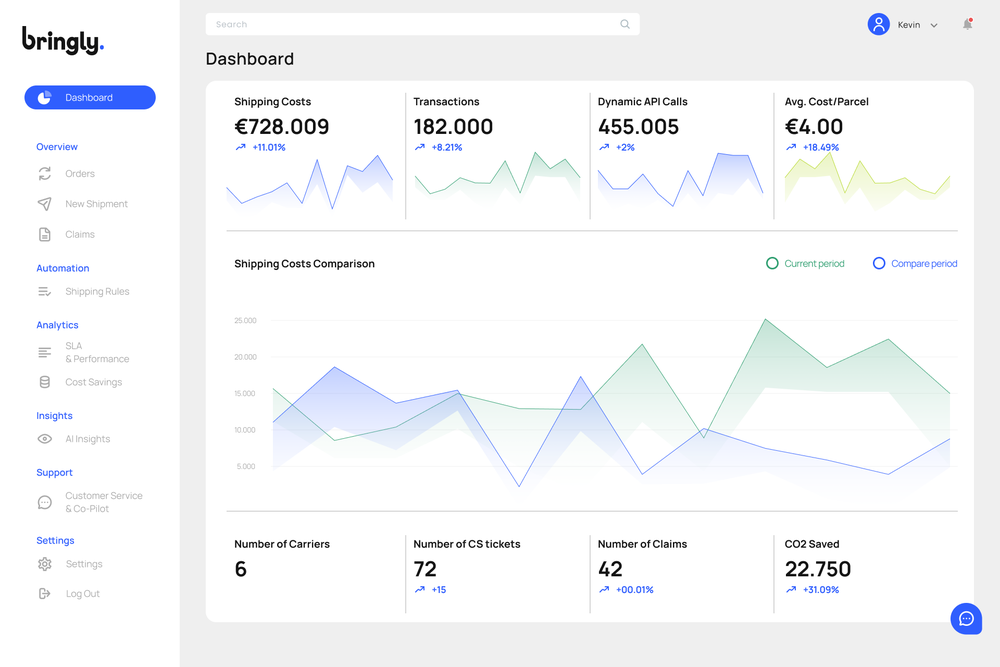Select SLA & Performance analytics icon
This screenshot has height=667, width=1000.
pyautogui.click(x=45, y=352)
